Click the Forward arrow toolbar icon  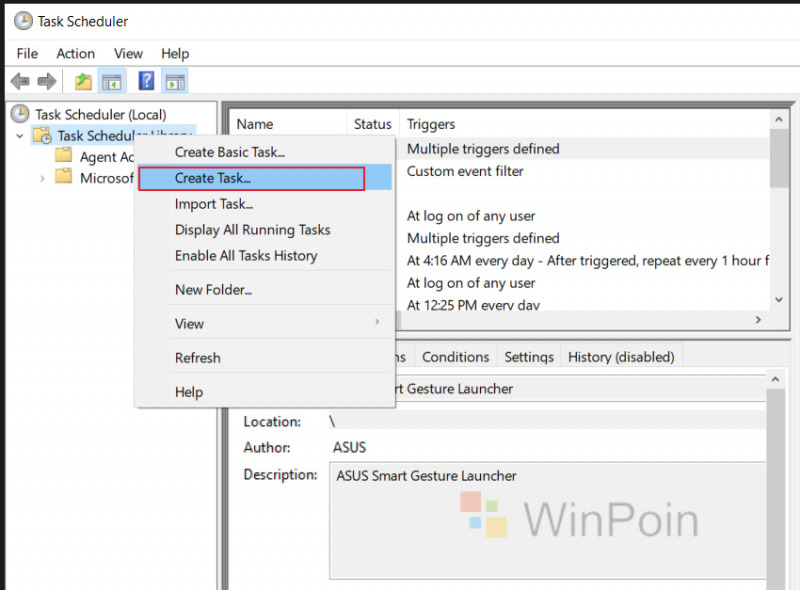click(47, 81)
